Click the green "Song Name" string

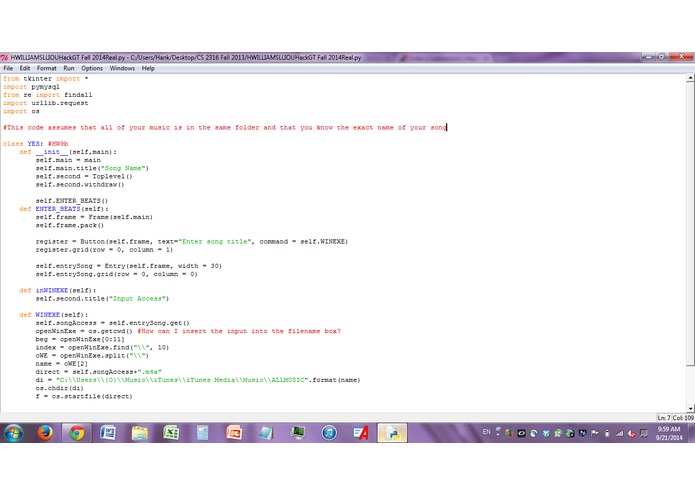click(123, 168)
